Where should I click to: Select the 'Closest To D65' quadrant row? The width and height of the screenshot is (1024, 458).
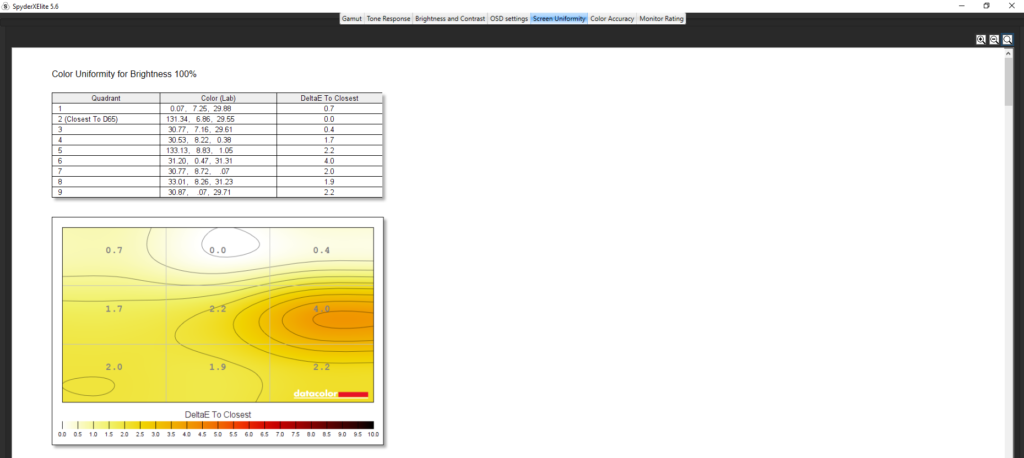coord(105,119)
